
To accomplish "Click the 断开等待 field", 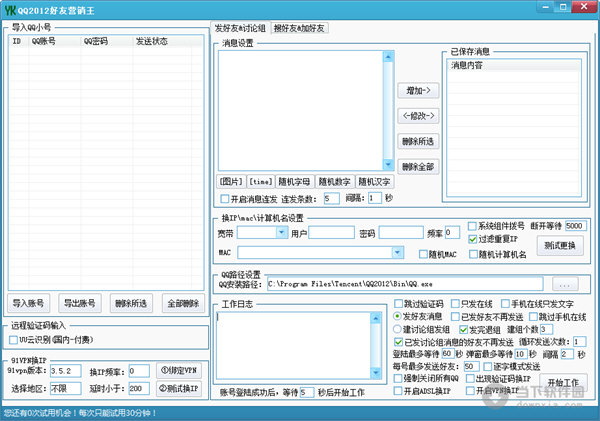I will tap(575, 226).
